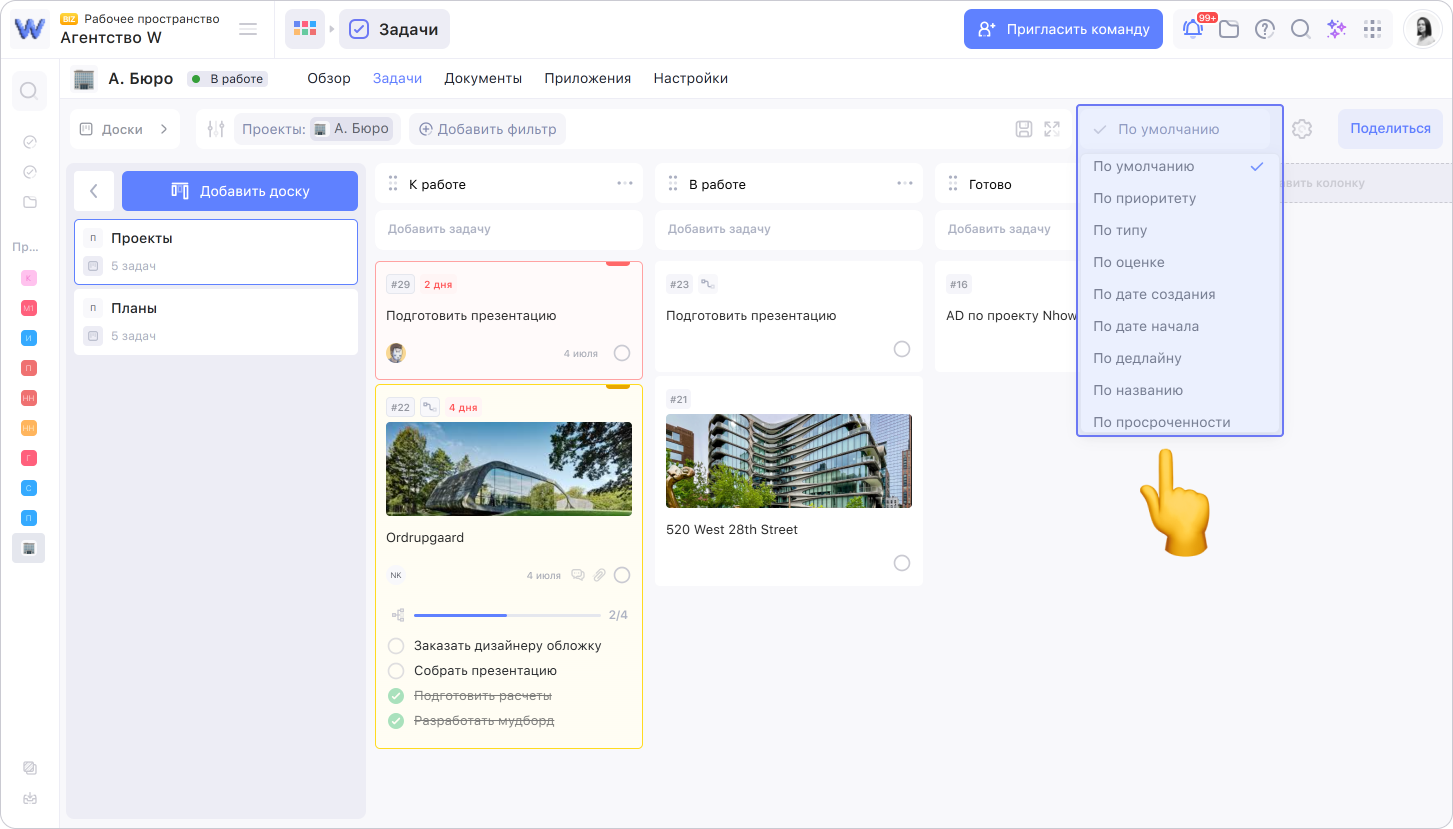Toggle fullscreen view with expand arrows
The width and height of the screenshot is (1453, 829).
click(1052, 129)
